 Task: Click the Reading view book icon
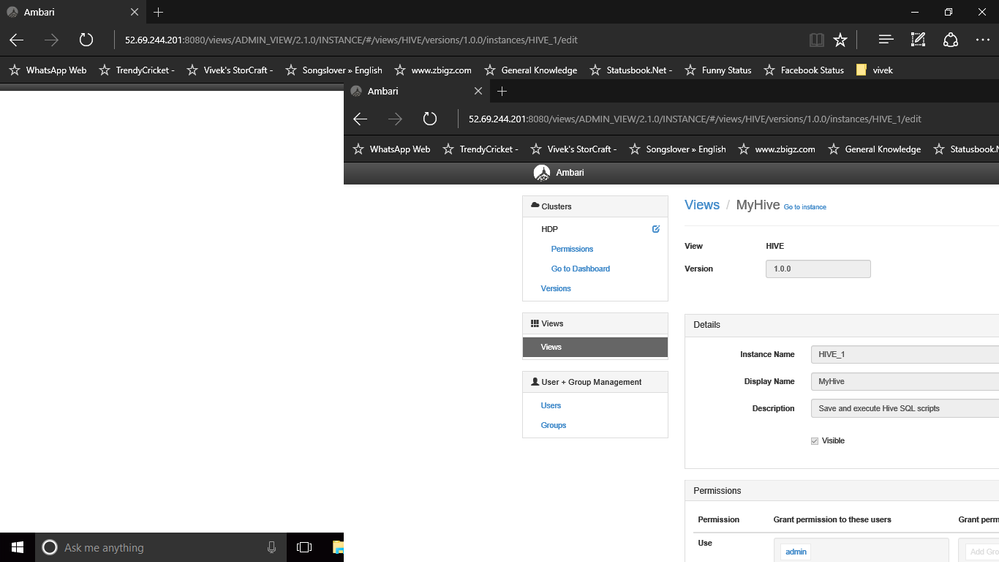click(817, 40)
